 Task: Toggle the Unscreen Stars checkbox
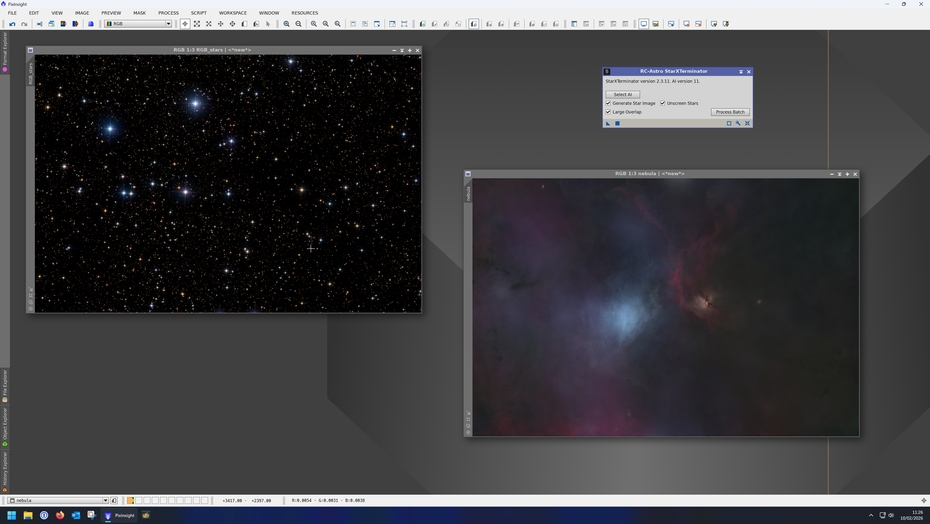(x=662, y=103)
